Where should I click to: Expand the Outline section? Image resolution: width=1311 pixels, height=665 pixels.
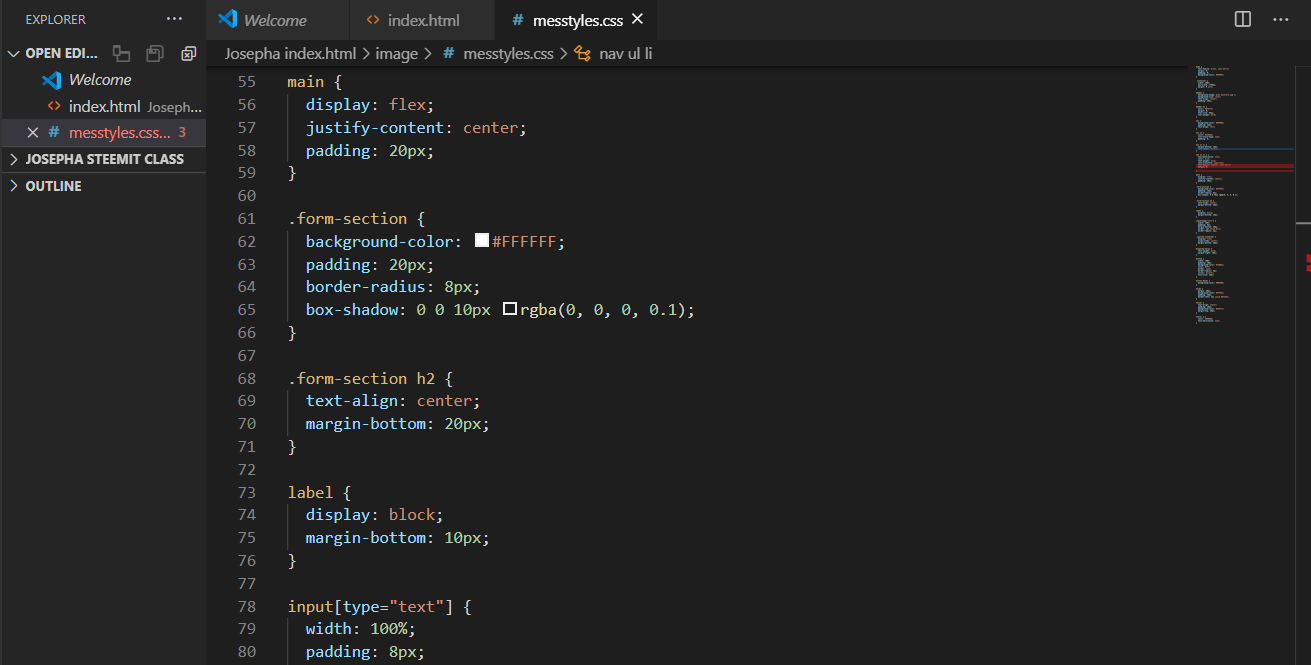click(103, 186)
